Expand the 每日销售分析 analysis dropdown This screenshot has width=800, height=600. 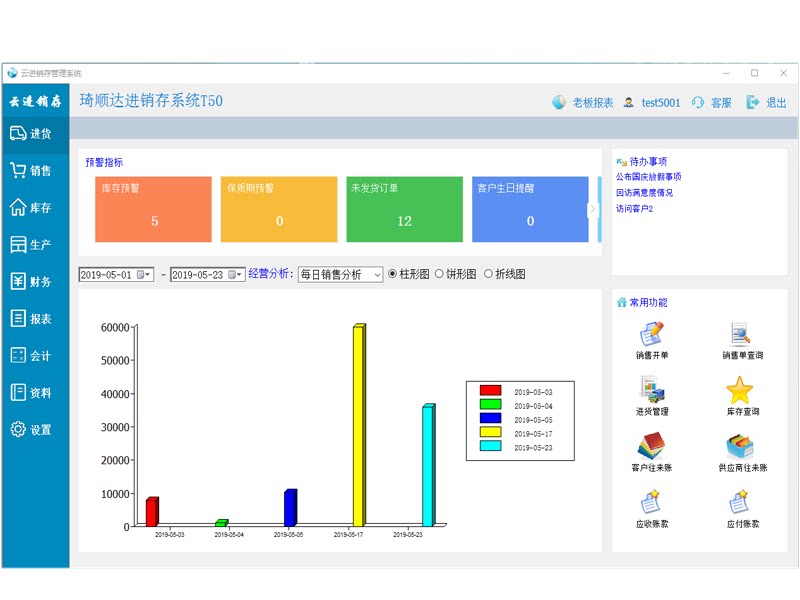tap(377, 275)
